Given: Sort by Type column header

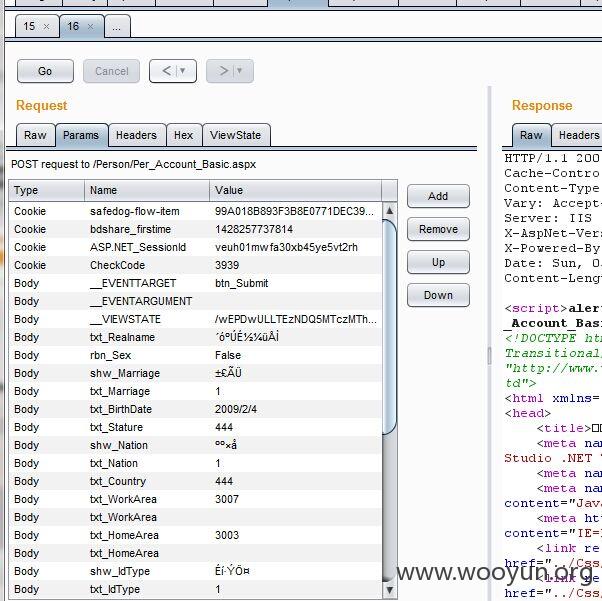Looking at the screenshot, I should (46, 190).
